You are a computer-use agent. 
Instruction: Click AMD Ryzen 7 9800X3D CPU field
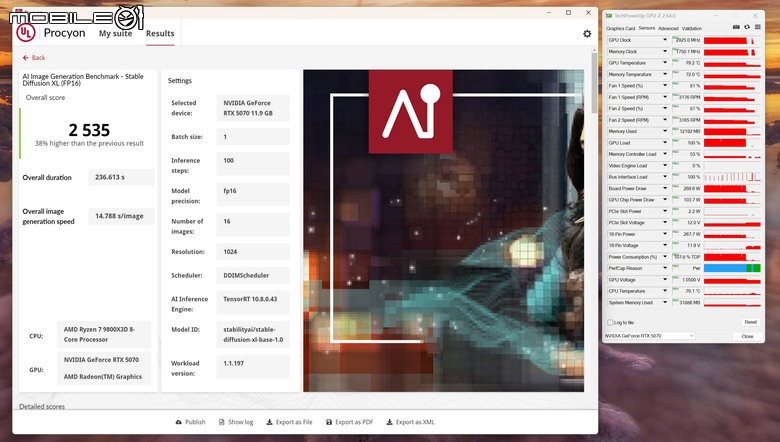pos(104,334)
